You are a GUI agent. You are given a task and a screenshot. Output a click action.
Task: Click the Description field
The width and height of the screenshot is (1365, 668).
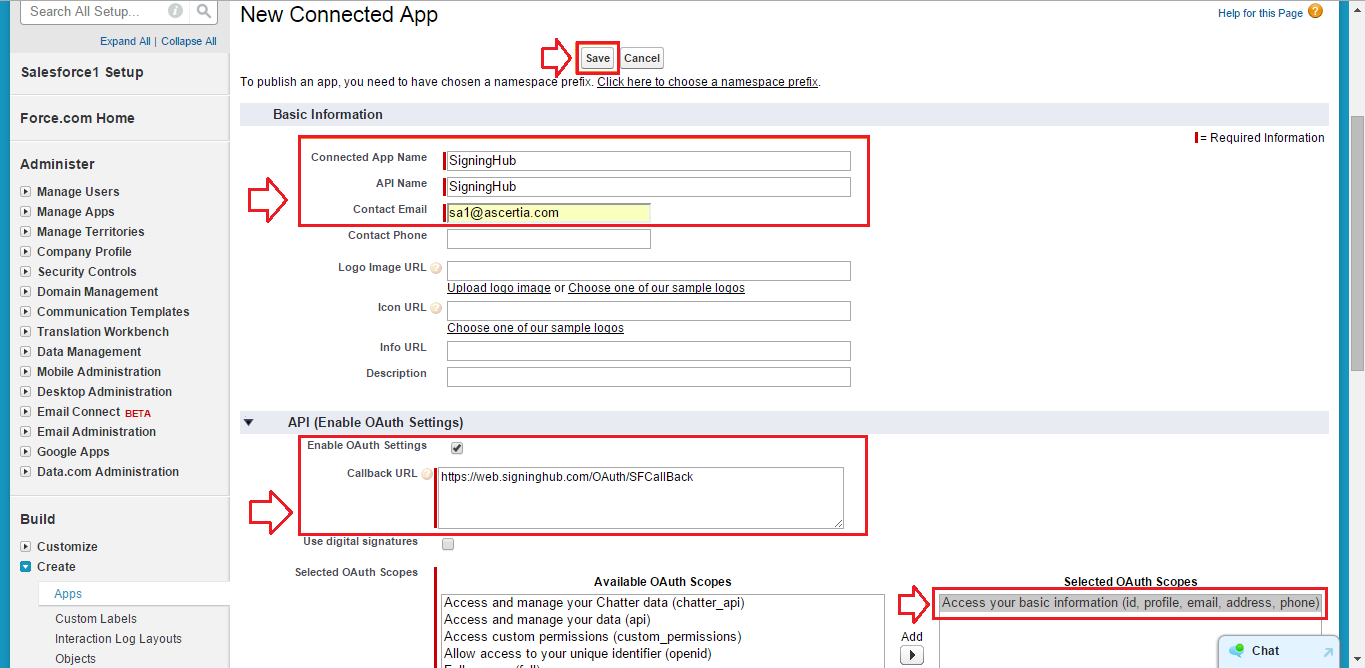coord(649,377)
